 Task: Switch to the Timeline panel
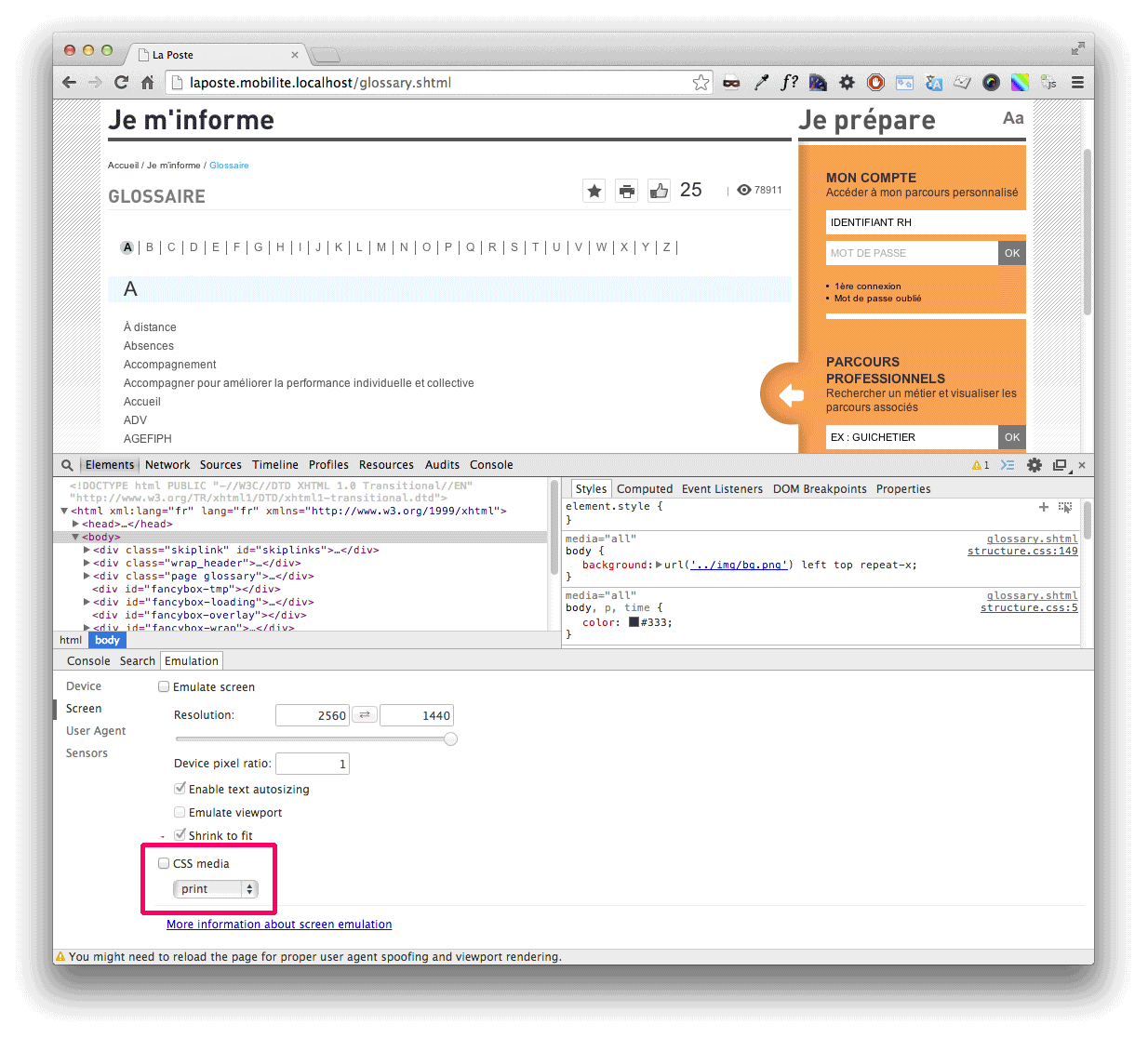coord(275,465)
